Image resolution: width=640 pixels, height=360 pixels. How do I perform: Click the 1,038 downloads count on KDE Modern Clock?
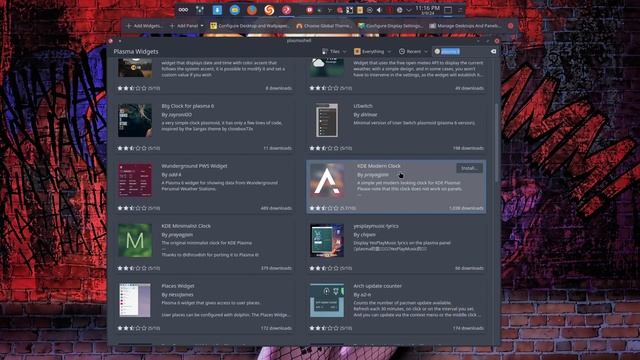(466, 208)
